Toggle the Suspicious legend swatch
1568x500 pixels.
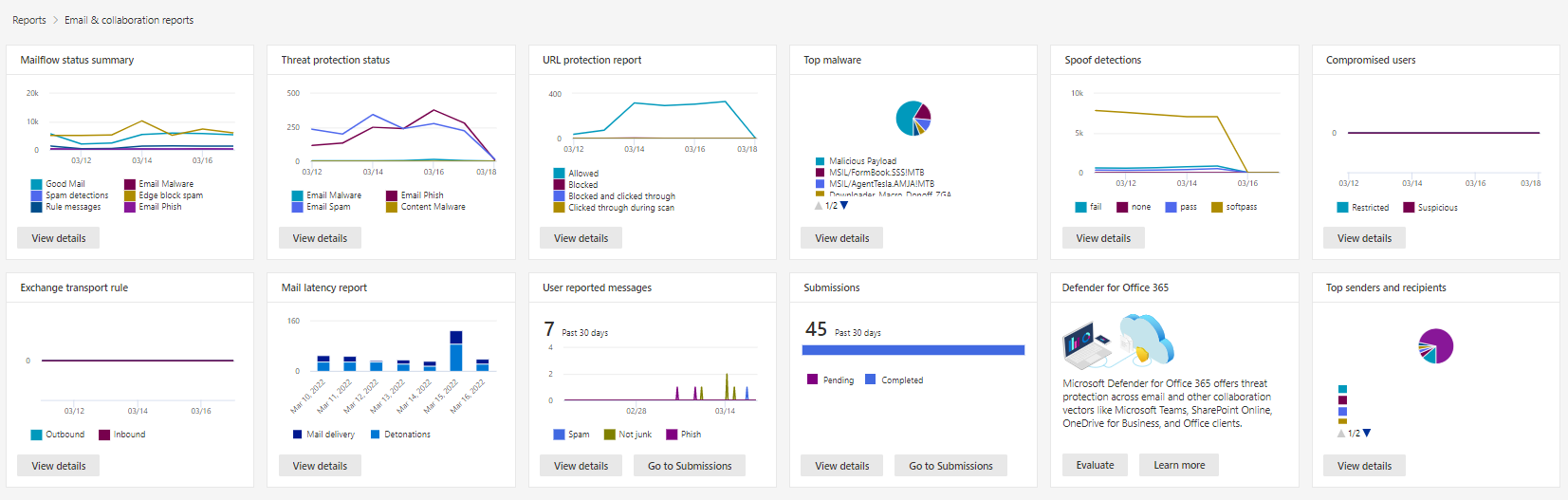[1409, 208]
